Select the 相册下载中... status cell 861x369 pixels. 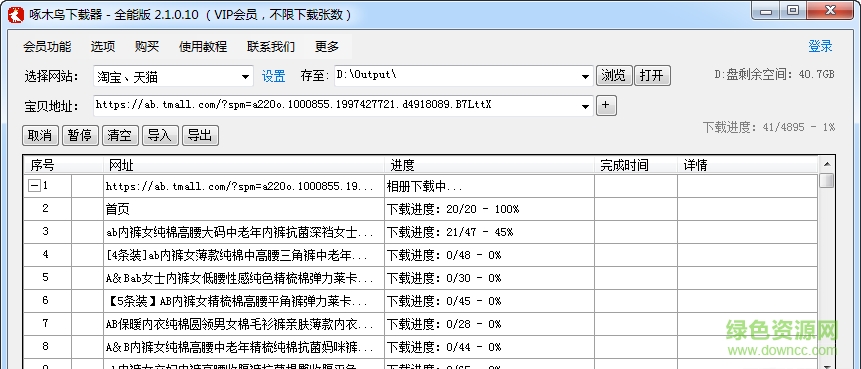pyautogui.click(x=489, y=186)
